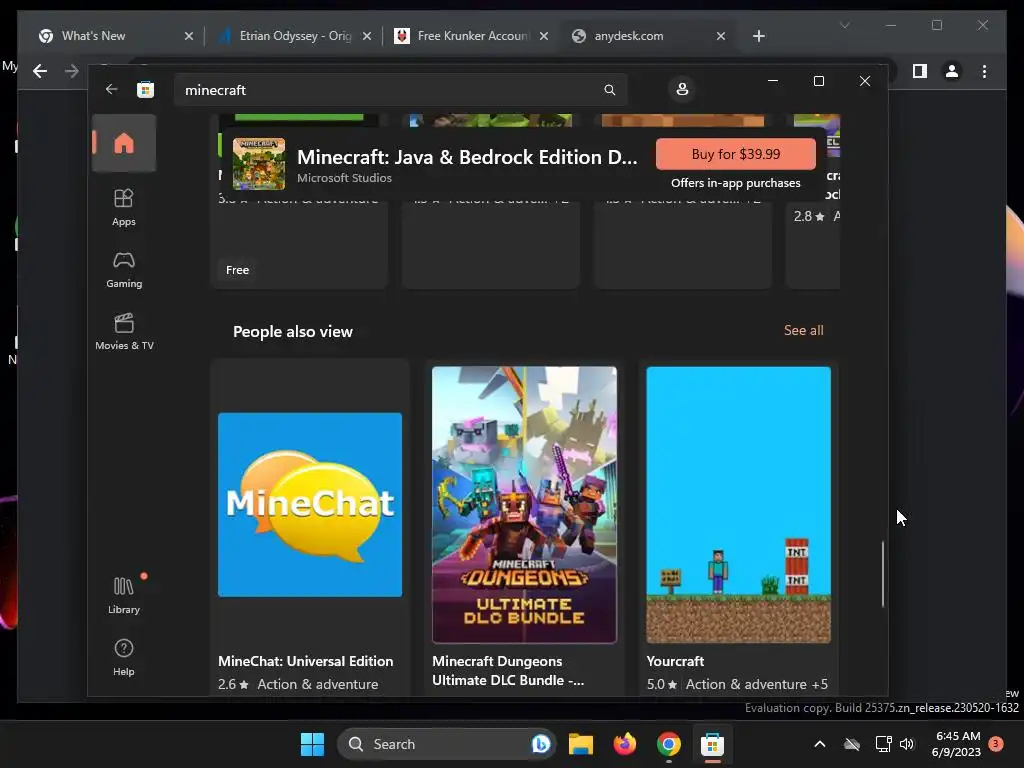Click the taskbar Search box
1024x768 pixels.
(x=446, y=744)
